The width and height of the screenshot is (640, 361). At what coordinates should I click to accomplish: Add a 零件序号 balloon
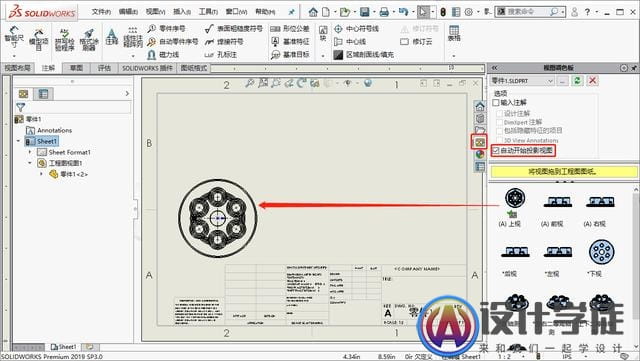pyautogui.click(x=167, y=29)
